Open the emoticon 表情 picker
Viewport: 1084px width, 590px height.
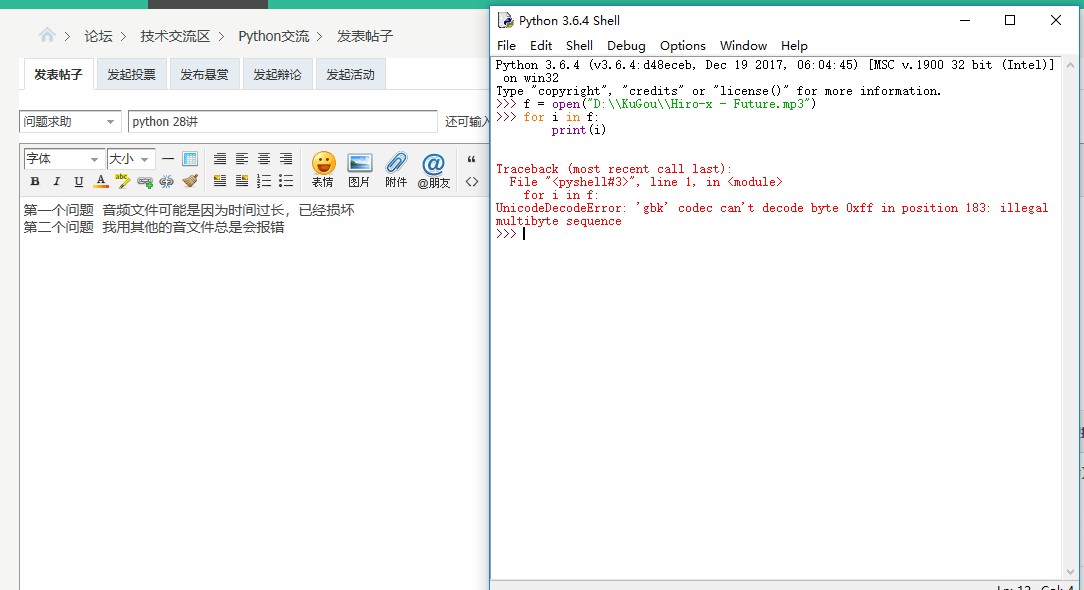pyautogui.click(x=322, y=169)
